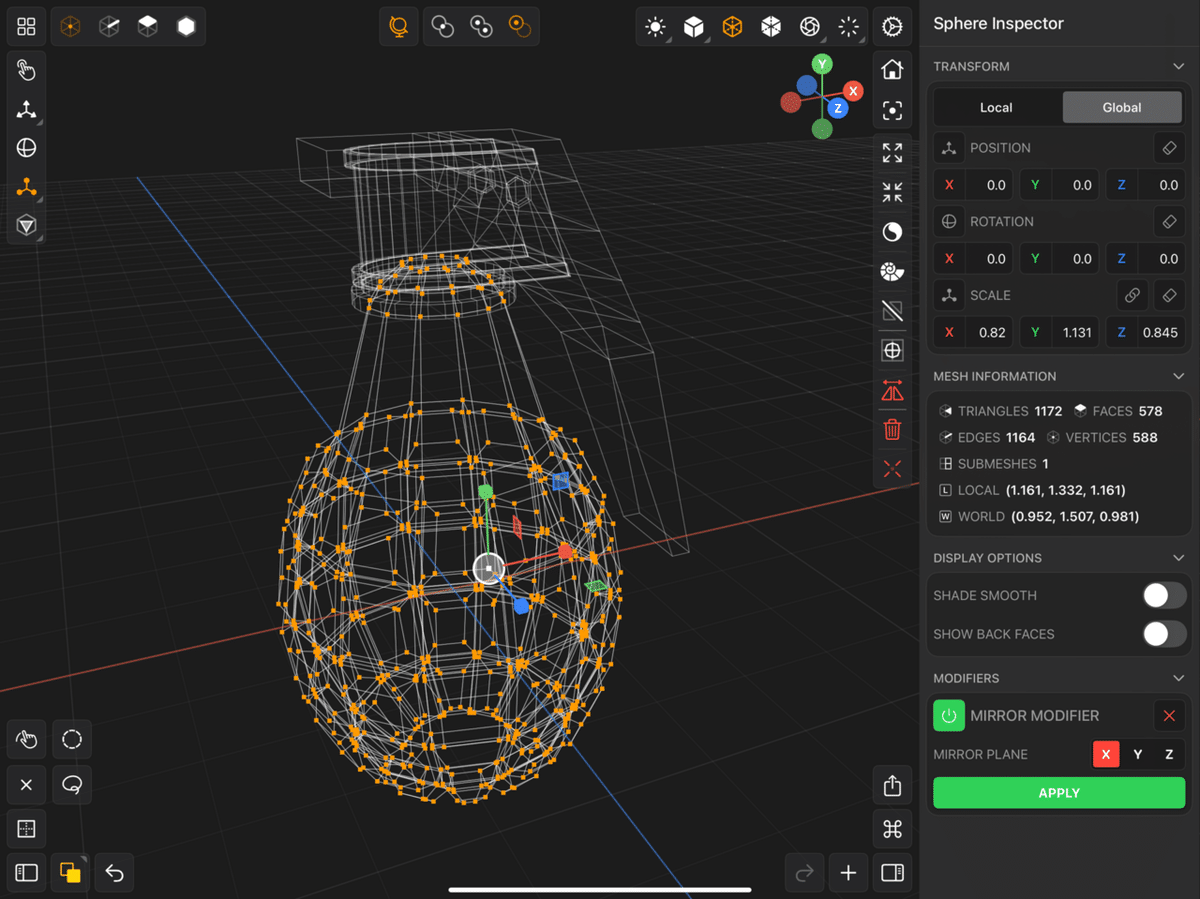The image size is (1200, 899).
Task: Select the red mirror icon on right toolbar
Action: 892,390
